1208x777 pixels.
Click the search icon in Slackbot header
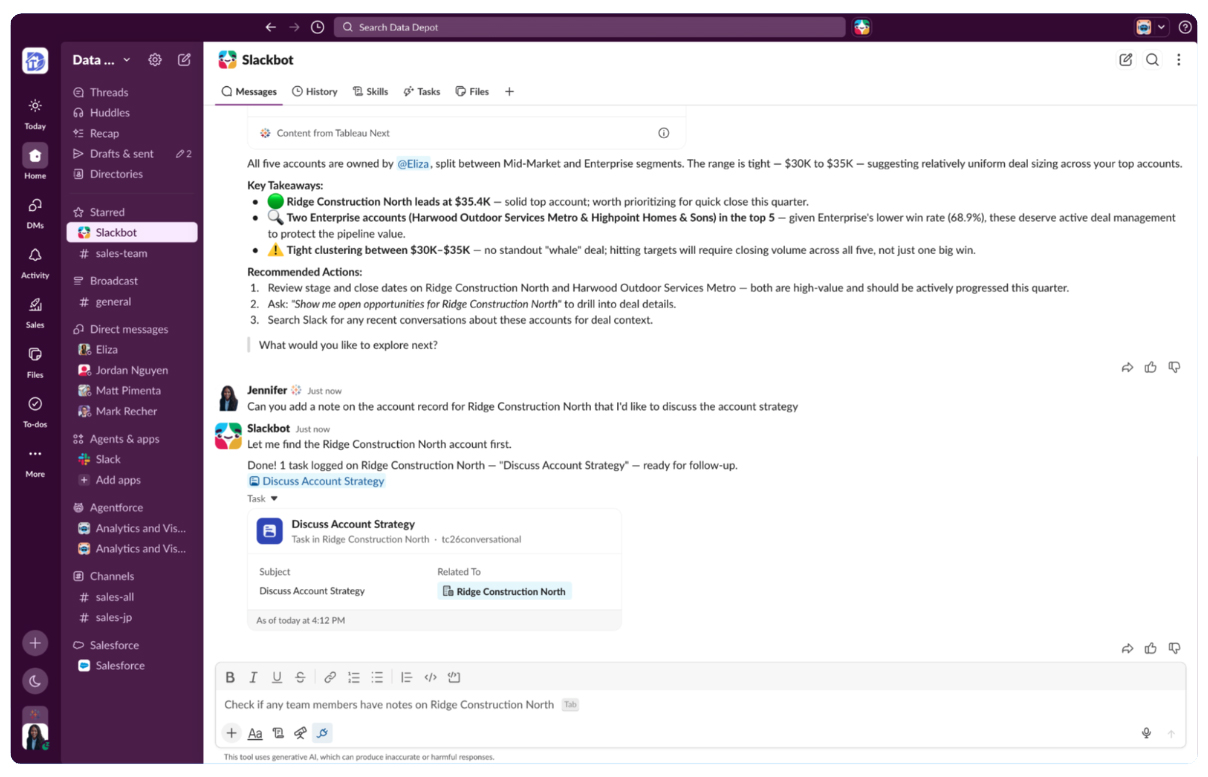click(x=1152, y=60)
